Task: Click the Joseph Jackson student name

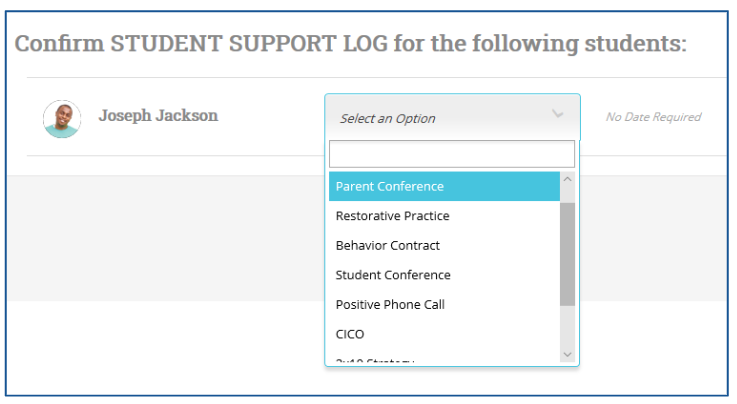Action: coord(158,116)
